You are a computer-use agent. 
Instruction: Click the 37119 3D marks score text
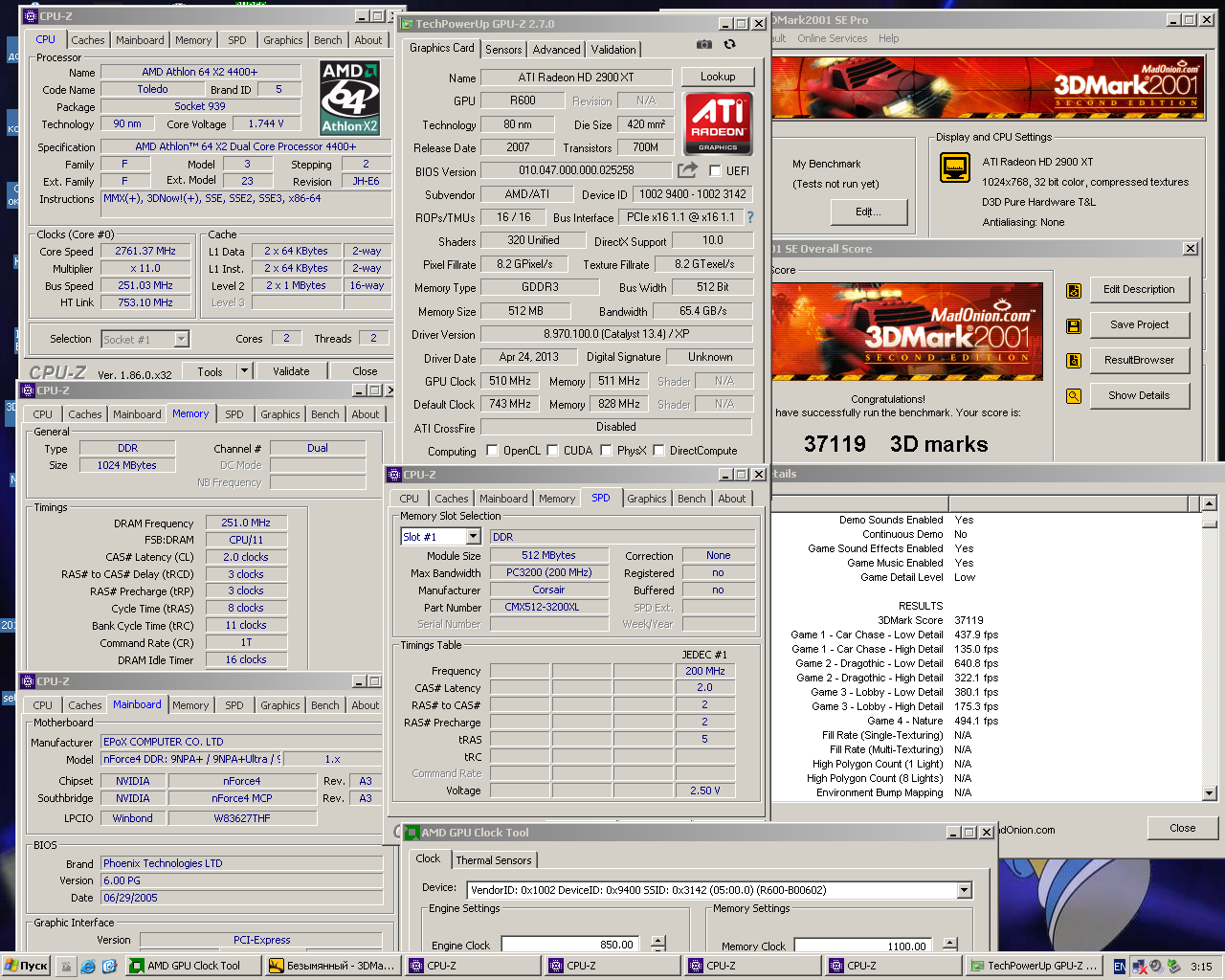[x=895, y=444]
